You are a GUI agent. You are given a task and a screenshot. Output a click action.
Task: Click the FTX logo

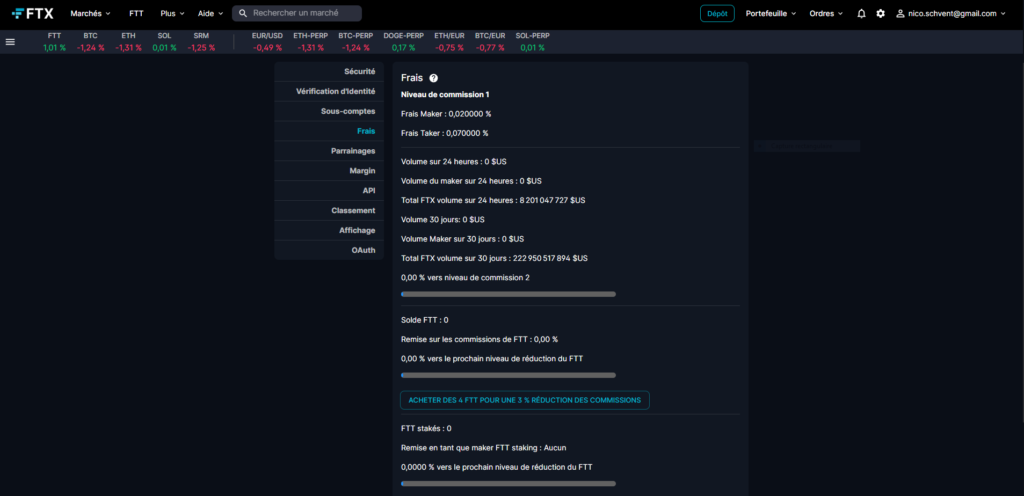pos(32,13)
